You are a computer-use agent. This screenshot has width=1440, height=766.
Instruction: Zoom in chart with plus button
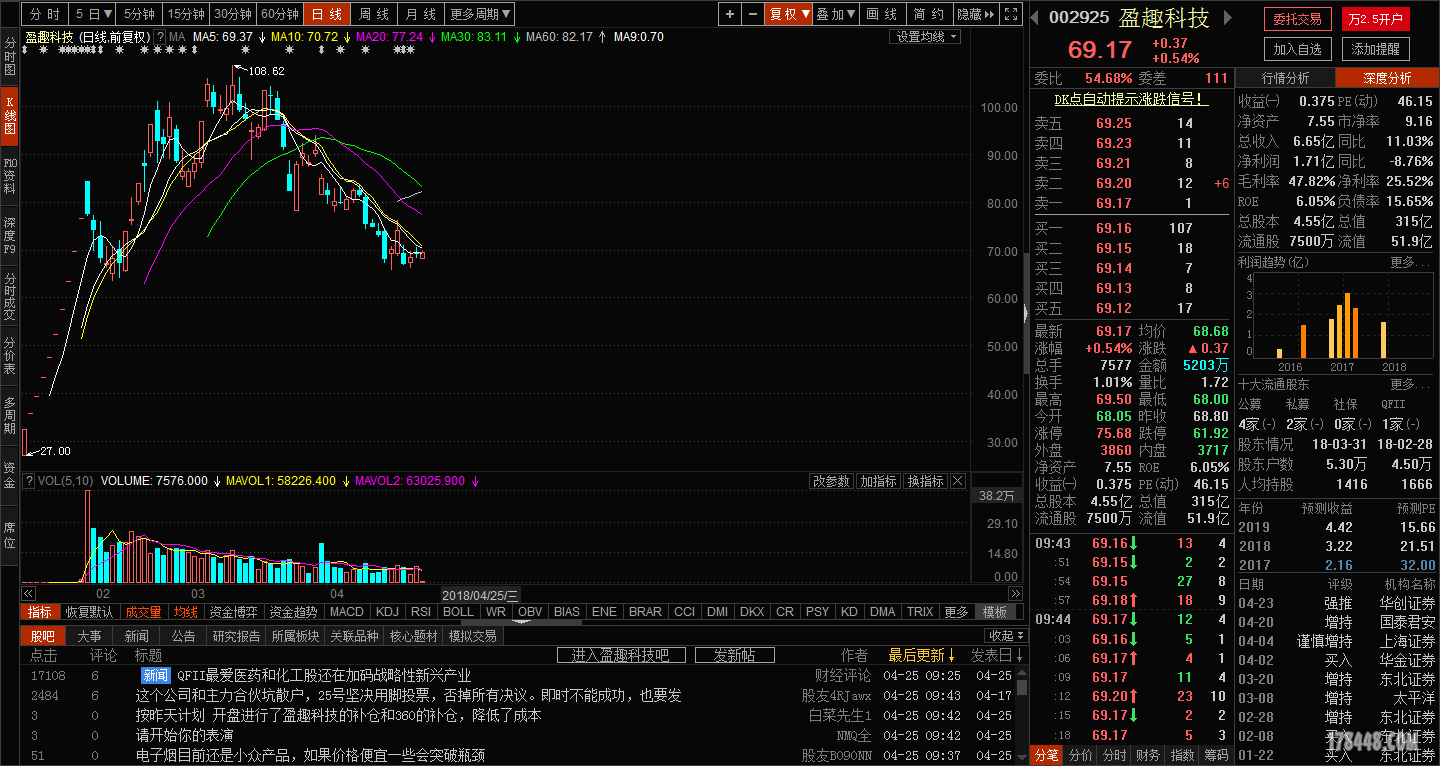point(730,14)
